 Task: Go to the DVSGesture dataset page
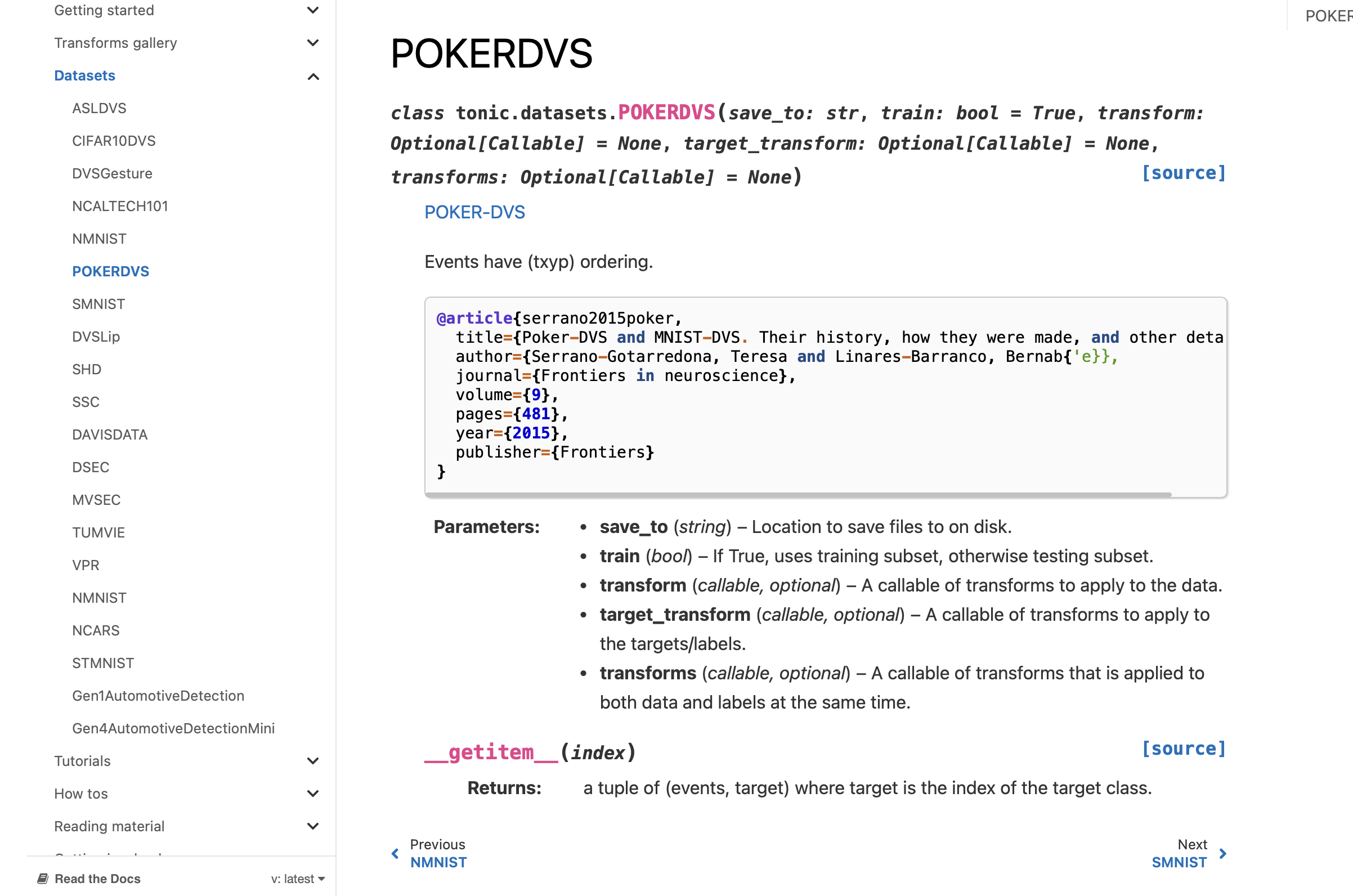112,173
